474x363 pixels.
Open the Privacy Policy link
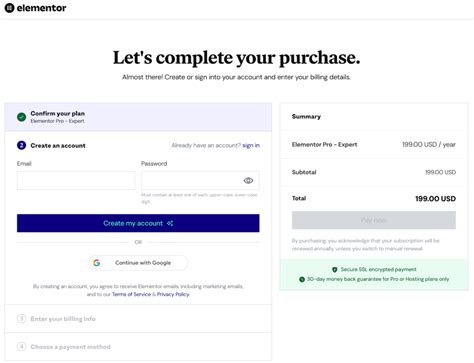coord(173,294)
